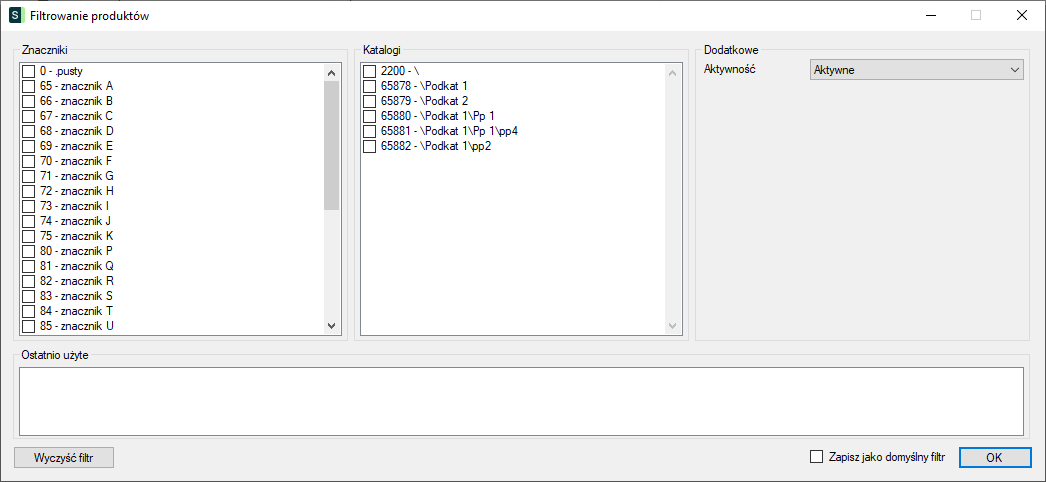Screen dimensions: 1046x482
Task: Check catalog '65878 - \Podkat 1'
Action: pos(370,86)
